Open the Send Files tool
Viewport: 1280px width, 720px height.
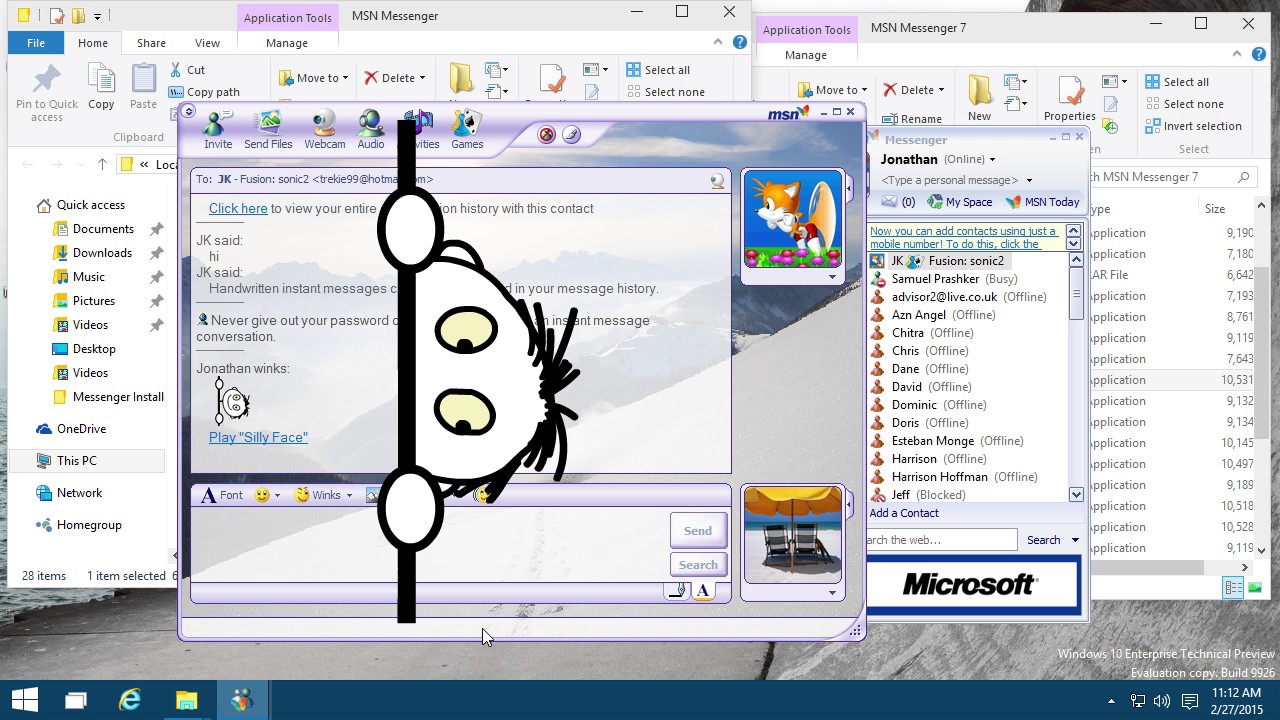click(267, 128)
